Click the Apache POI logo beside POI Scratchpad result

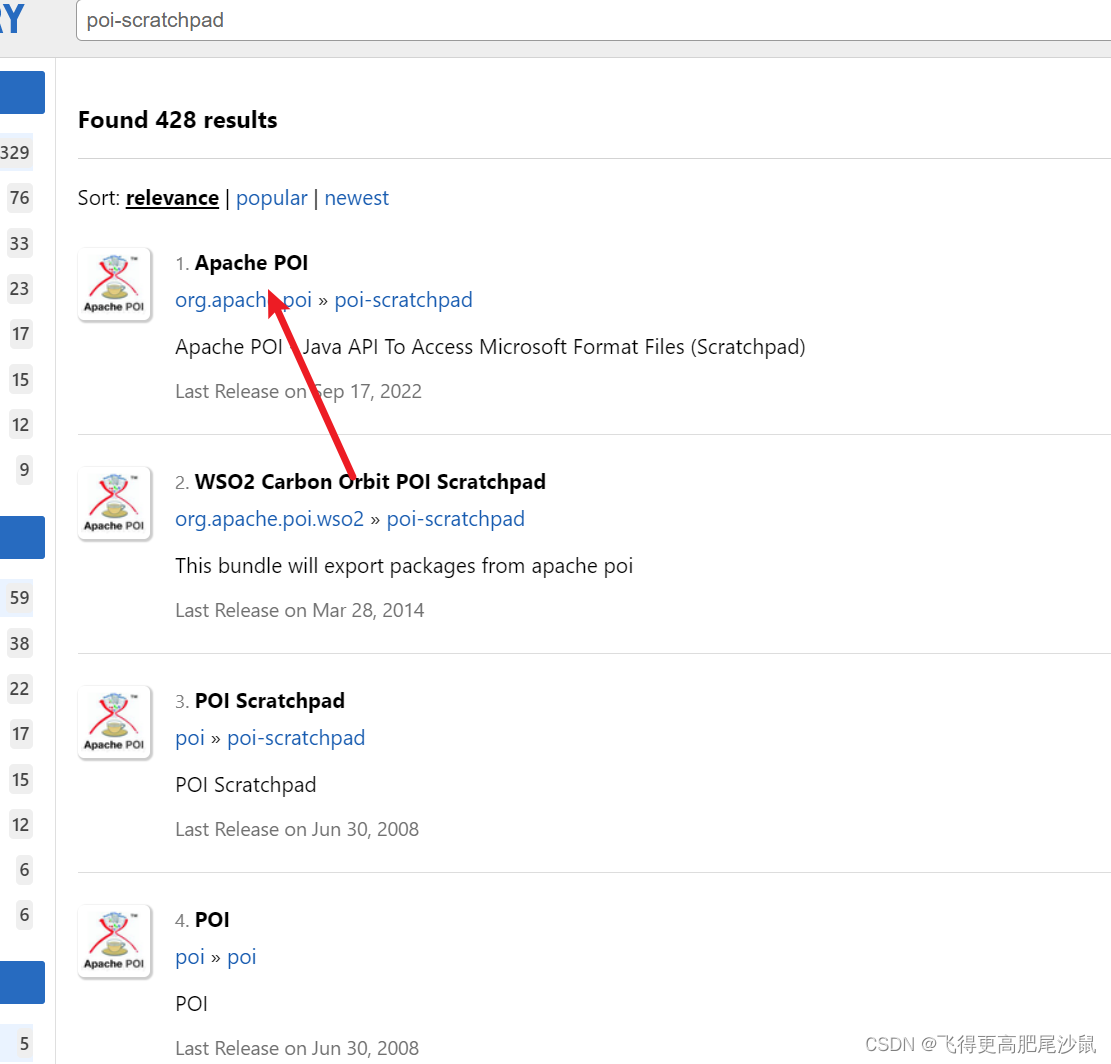(x=114, y=722)
